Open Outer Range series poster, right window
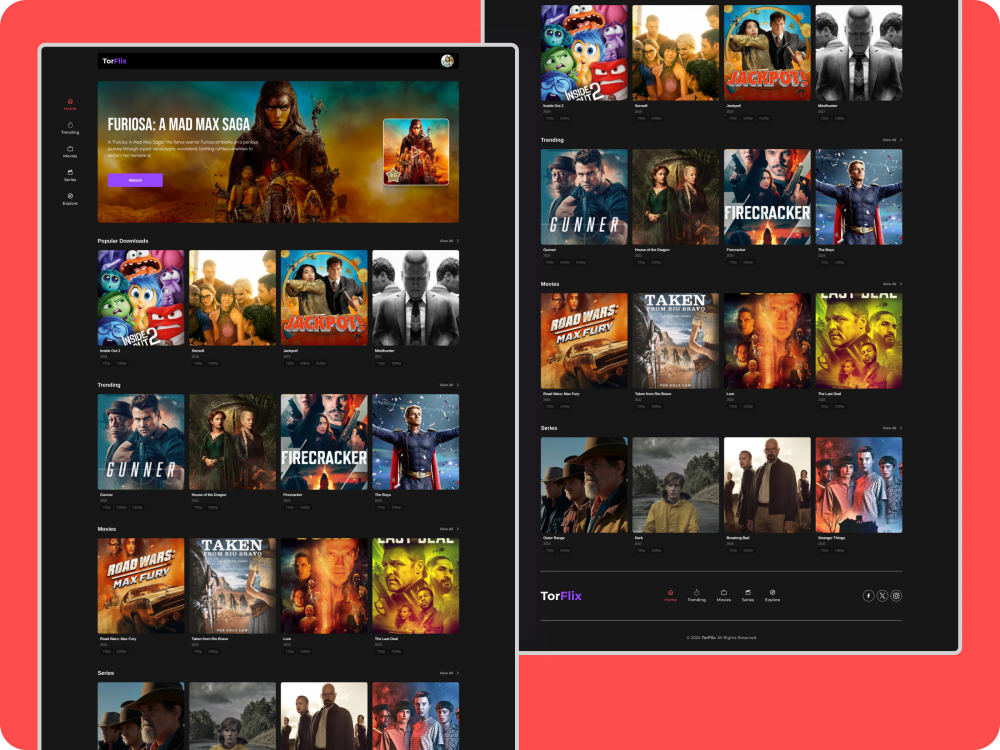 pyautogui.click(x=584, y=485)
